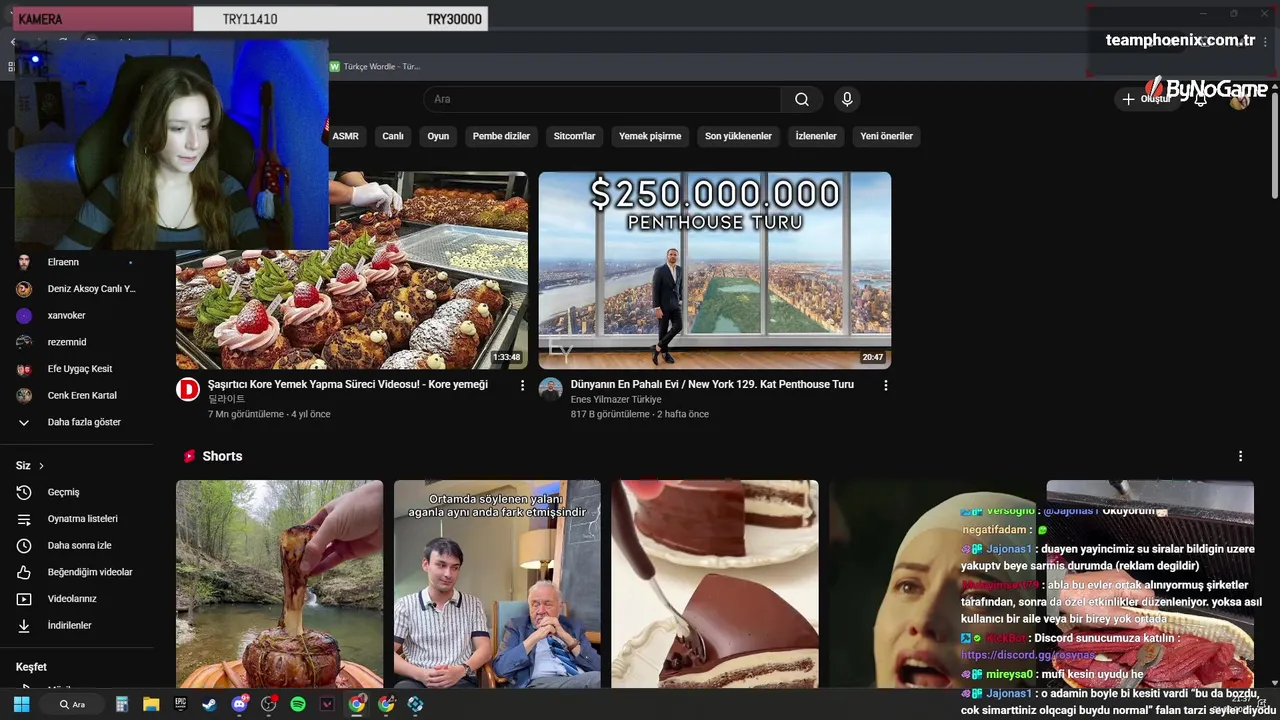Click the Shorts section heading
The height and width of the screenshot is (720, 1280).
[222, 456]
